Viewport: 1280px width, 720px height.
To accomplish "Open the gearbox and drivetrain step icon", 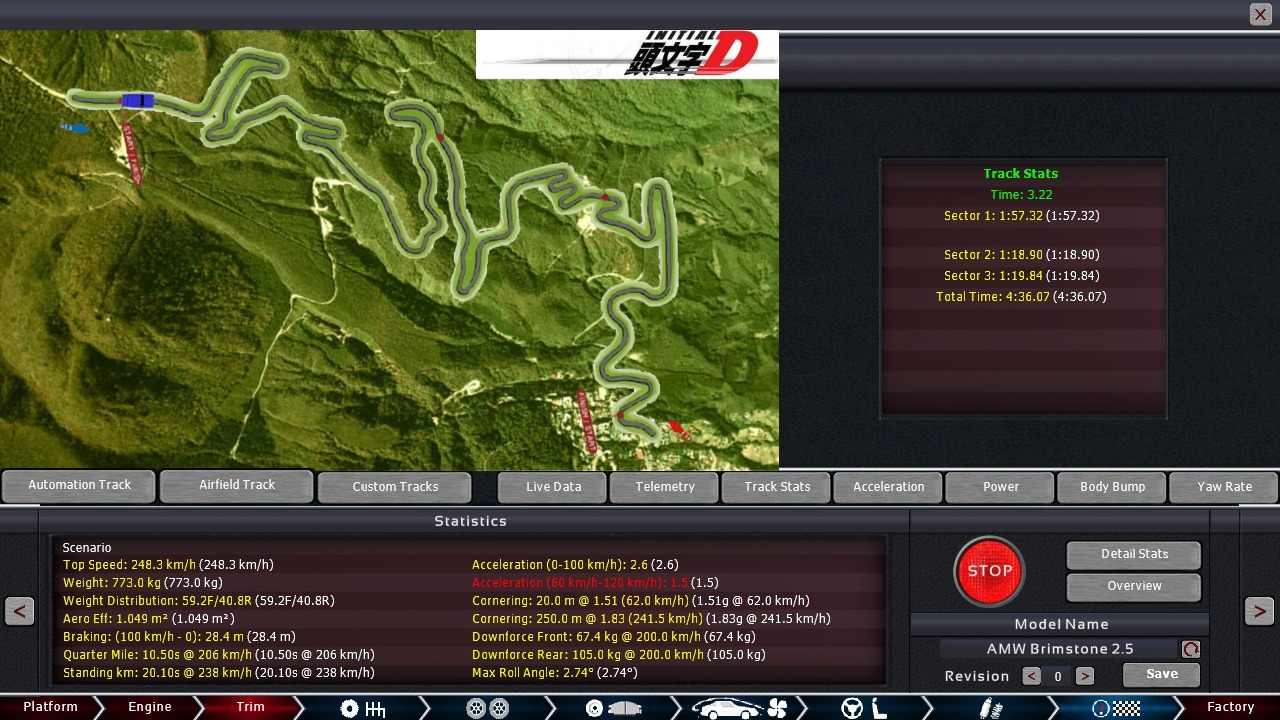I will [x=362, y=708].
